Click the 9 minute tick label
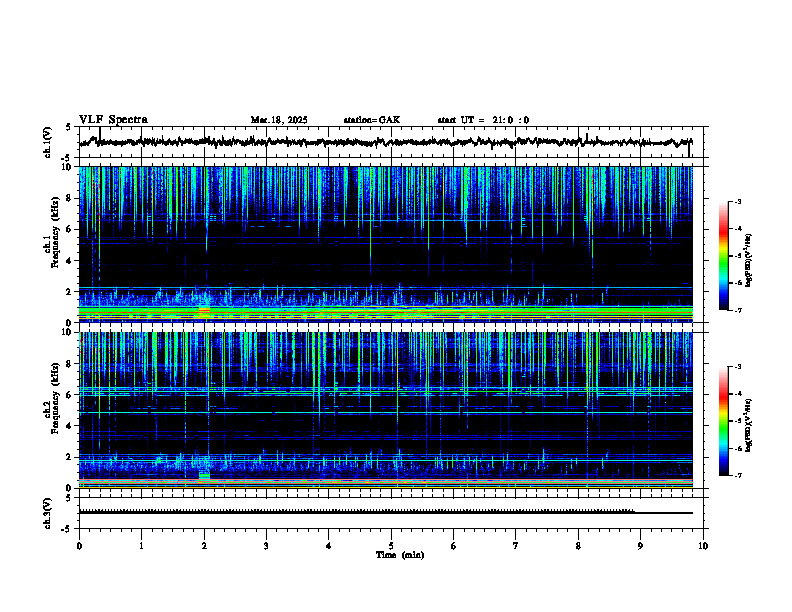This screenshot has width=792, height=612. (x=640, y=546)
